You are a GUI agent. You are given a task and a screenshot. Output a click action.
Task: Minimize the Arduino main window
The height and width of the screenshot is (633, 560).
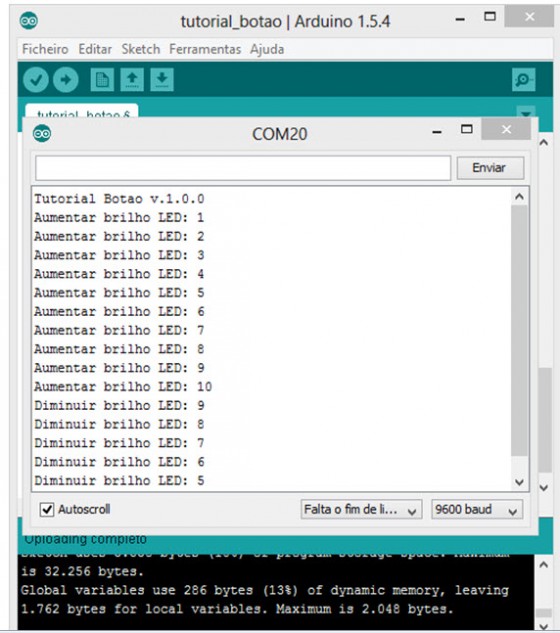point(460,19)
